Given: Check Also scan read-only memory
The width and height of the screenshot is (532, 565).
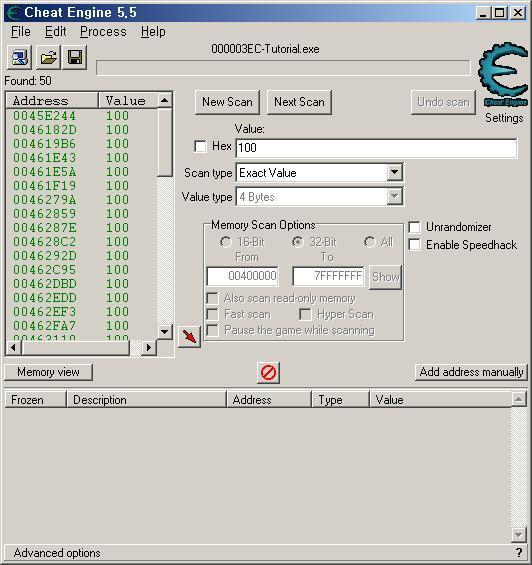Looking at the screenshot, I should 213,298.
